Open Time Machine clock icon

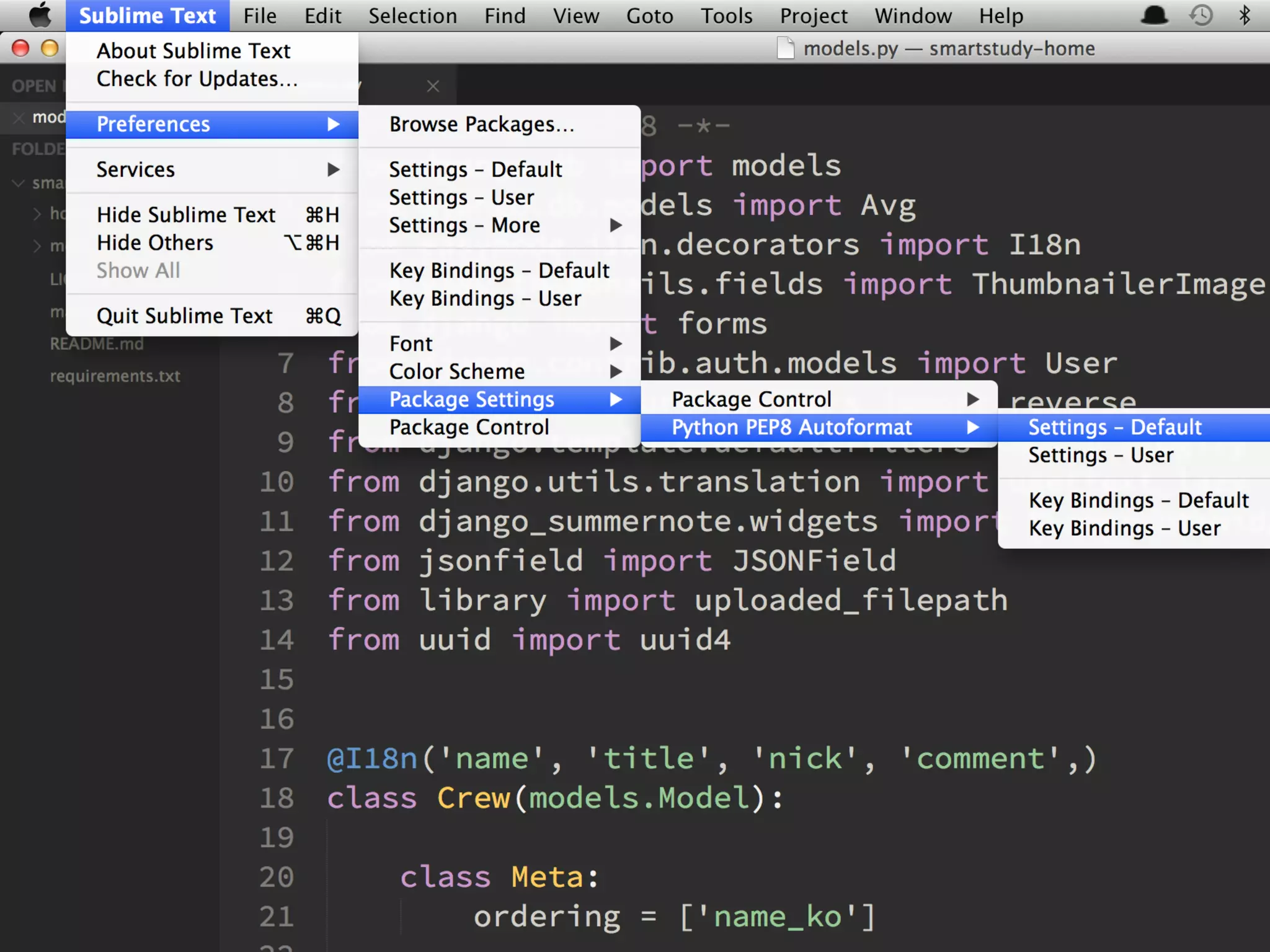[1201, 15]
